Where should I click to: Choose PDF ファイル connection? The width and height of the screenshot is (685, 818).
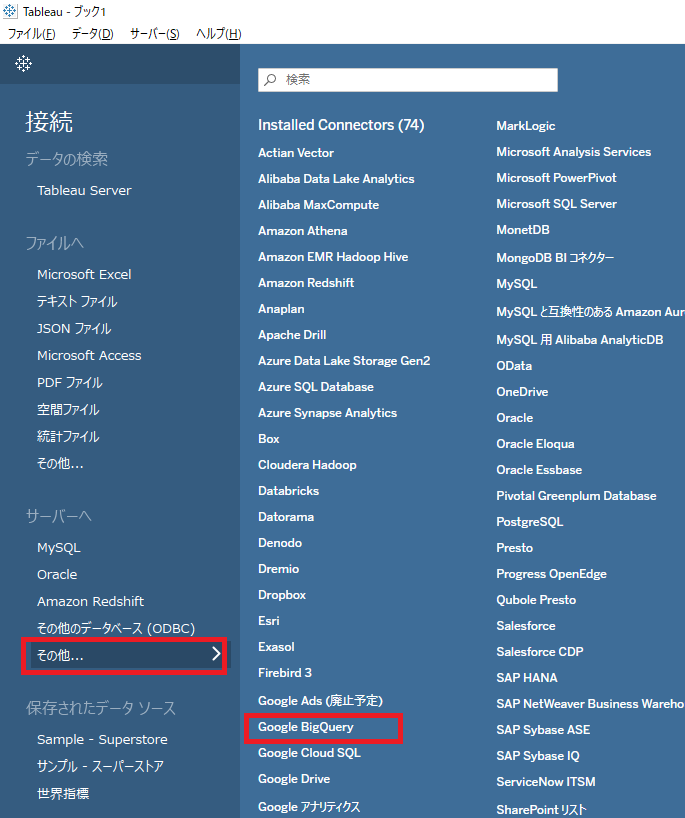(70, 383)
